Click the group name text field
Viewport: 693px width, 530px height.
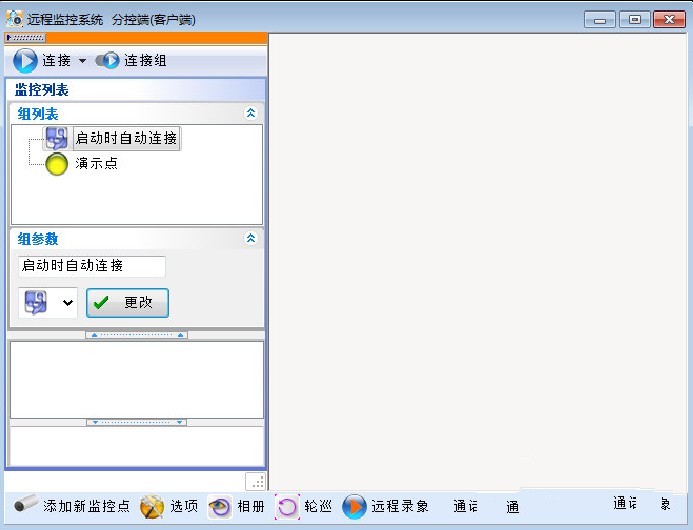91,266
